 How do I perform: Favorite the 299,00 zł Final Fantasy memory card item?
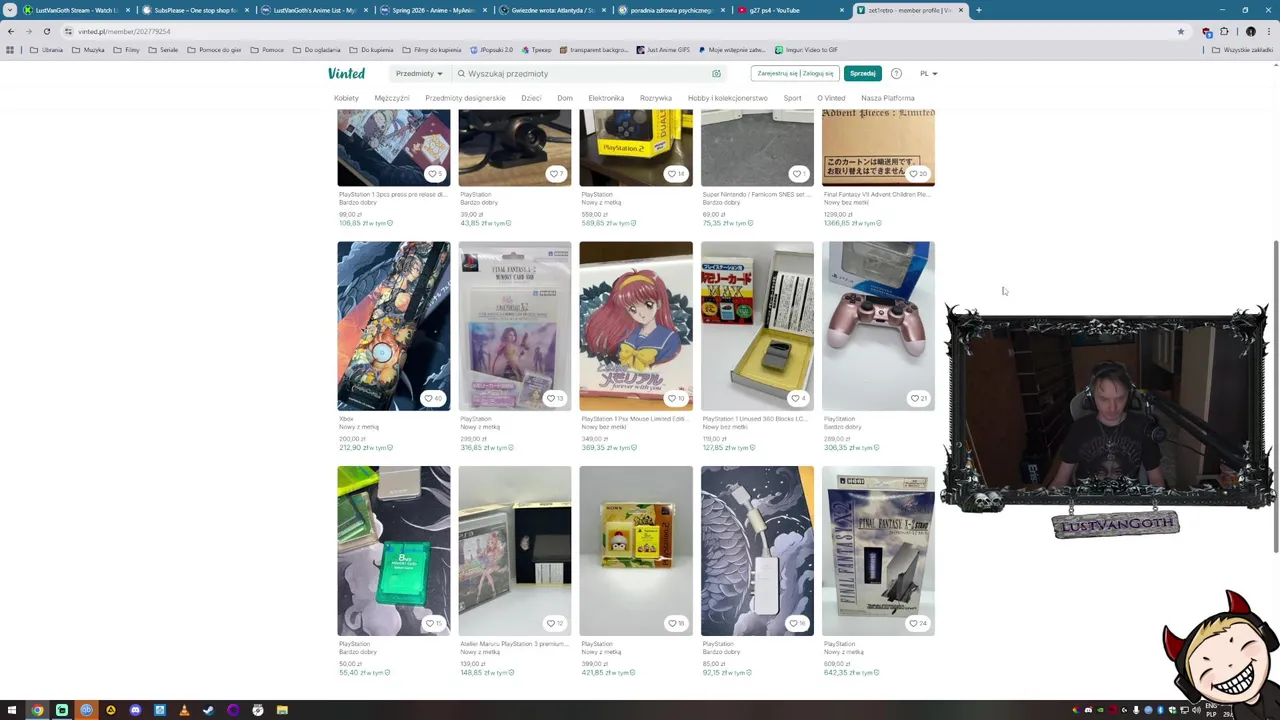pos(554,398)
